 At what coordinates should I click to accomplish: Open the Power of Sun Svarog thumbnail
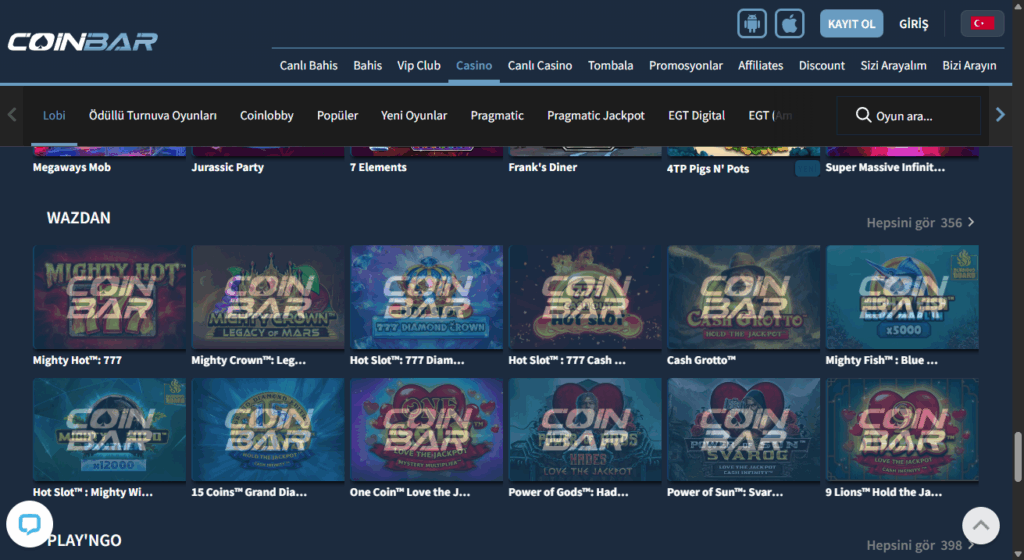coord(744,429)
